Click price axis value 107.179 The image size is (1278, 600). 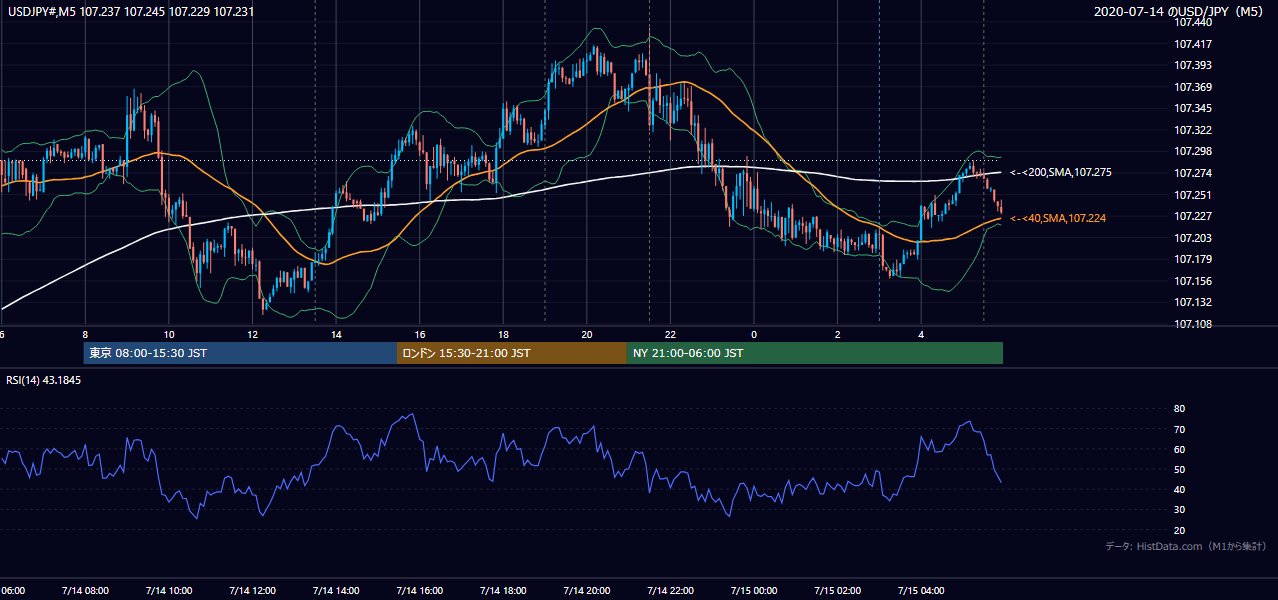coord(1193,259)
